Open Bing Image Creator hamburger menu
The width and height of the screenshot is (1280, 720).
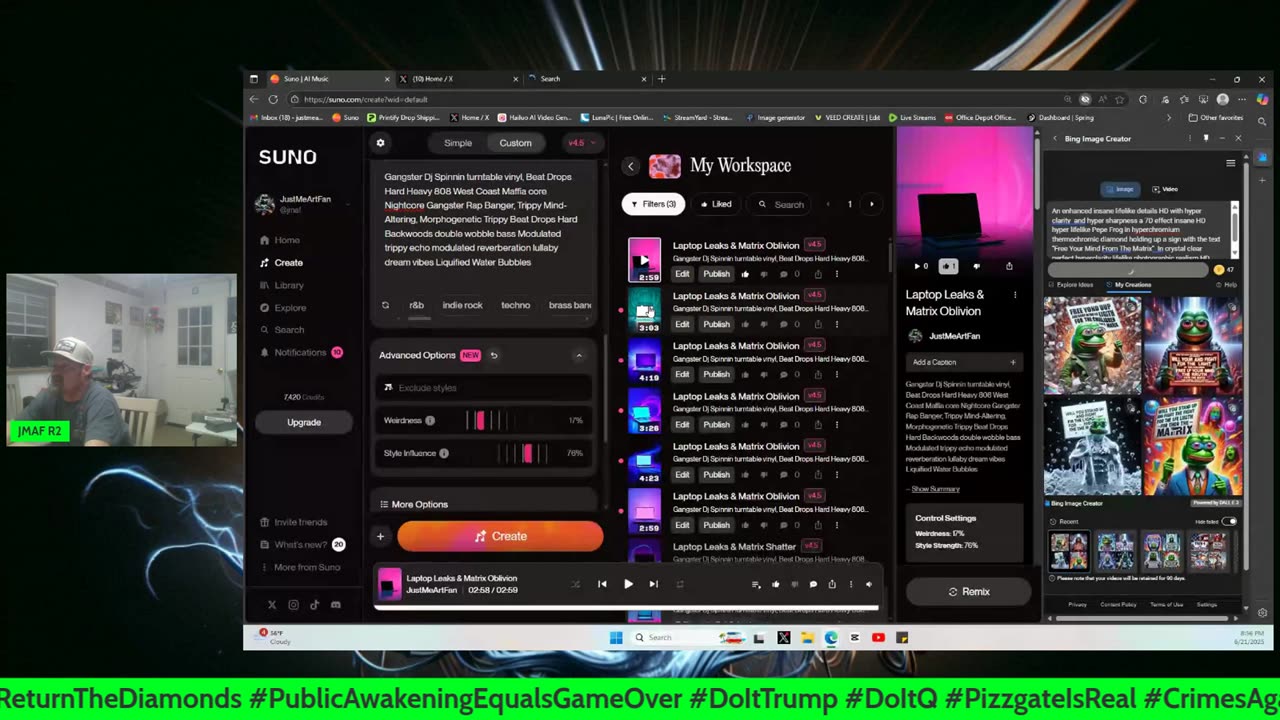point(1231,163)
